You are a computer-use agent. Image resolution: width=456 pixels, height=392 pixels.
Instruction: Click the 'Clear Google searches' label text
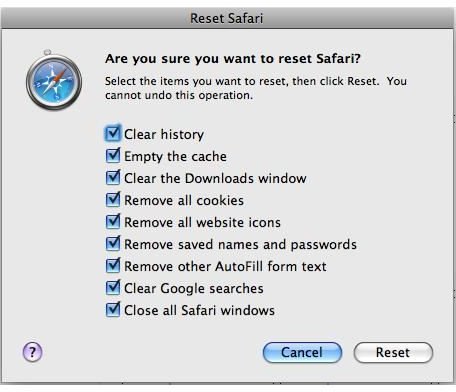point(194,289)
